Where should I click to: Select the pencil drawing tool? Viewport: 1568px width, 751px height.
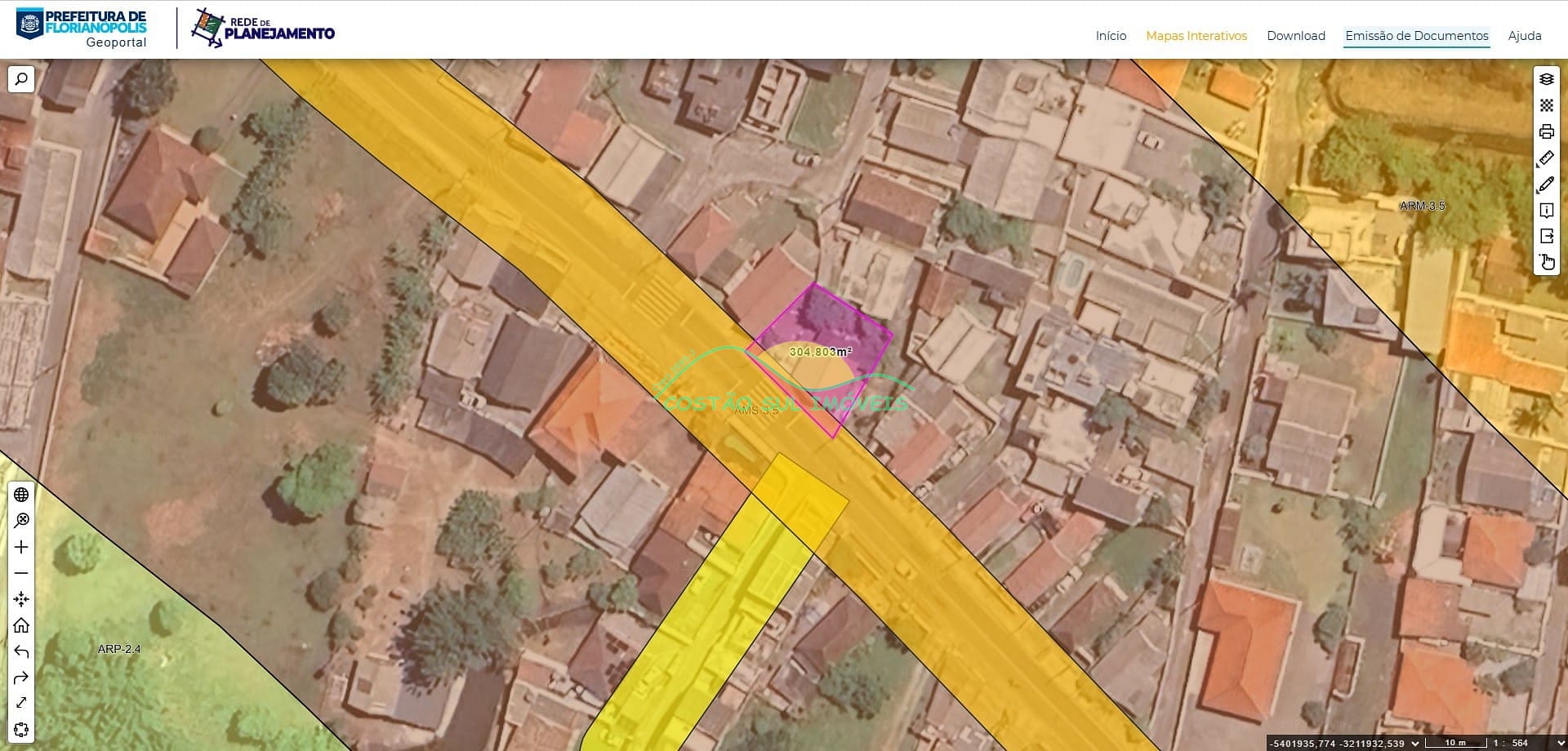[x=1546, y=184]
